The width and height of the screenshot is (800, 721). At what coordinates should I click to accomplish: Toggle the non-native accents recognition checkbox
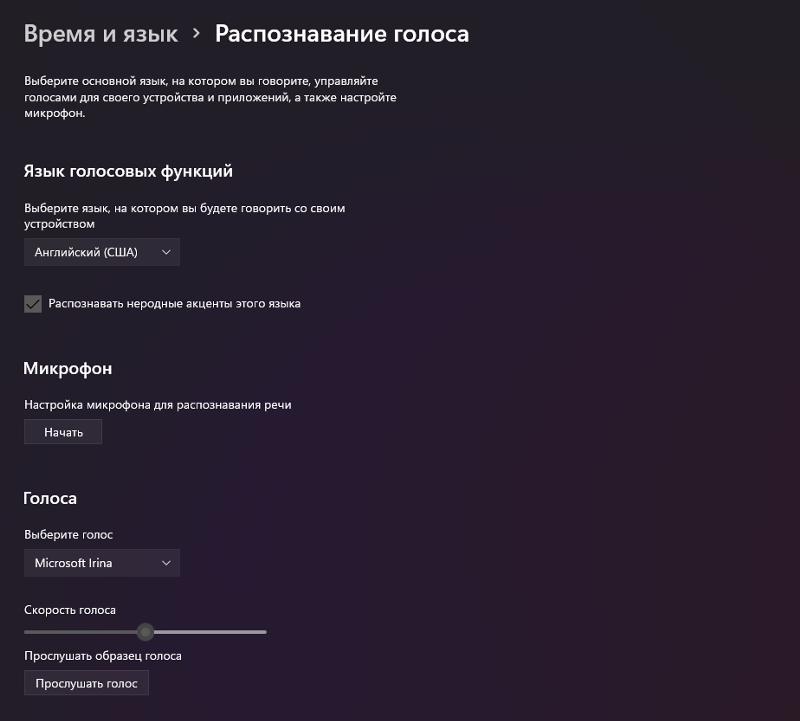coord(33,303)
